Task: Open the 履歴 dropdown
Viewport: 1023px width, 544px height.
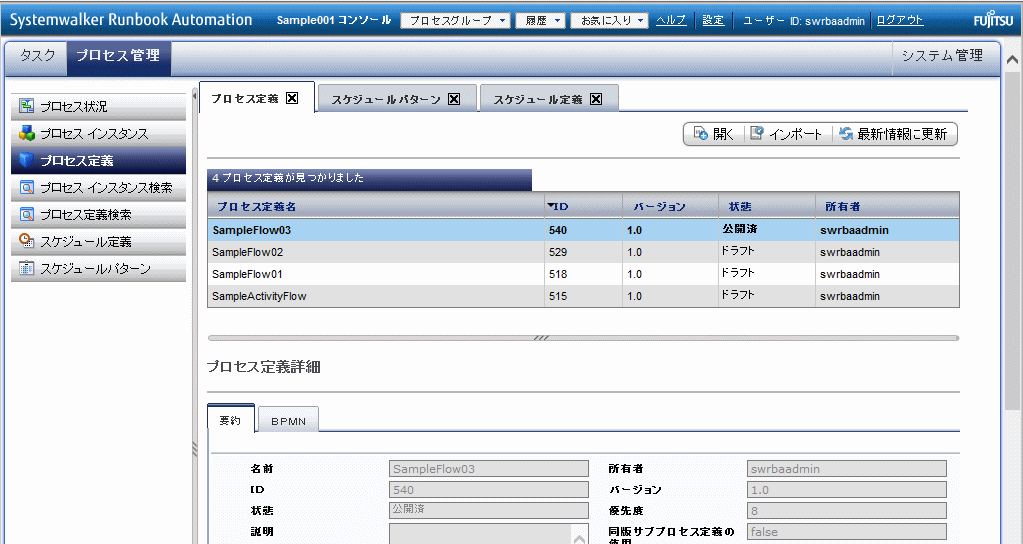Action: tap(540, 21)
